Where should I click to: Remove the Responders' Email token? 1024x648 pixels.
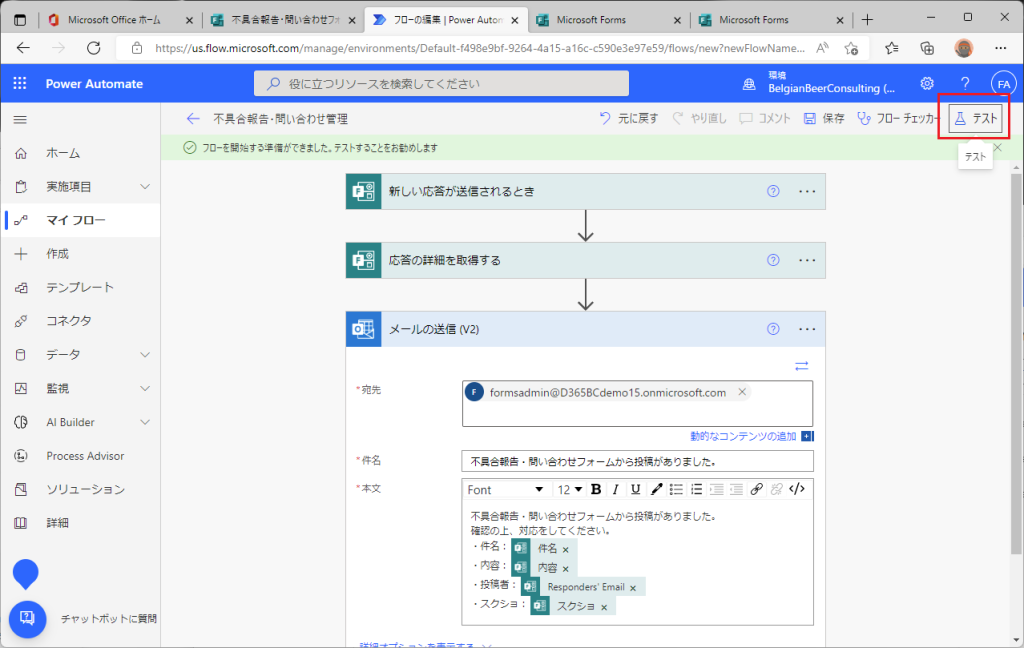click(x=633, y=588)
